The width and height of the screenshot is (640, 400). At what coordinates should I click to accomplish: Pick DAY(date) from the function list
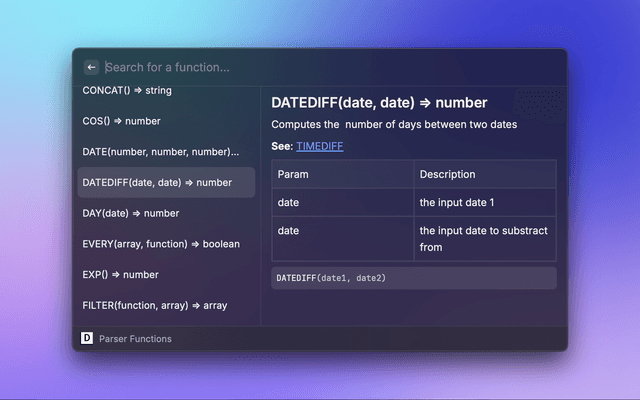point(131,213)
